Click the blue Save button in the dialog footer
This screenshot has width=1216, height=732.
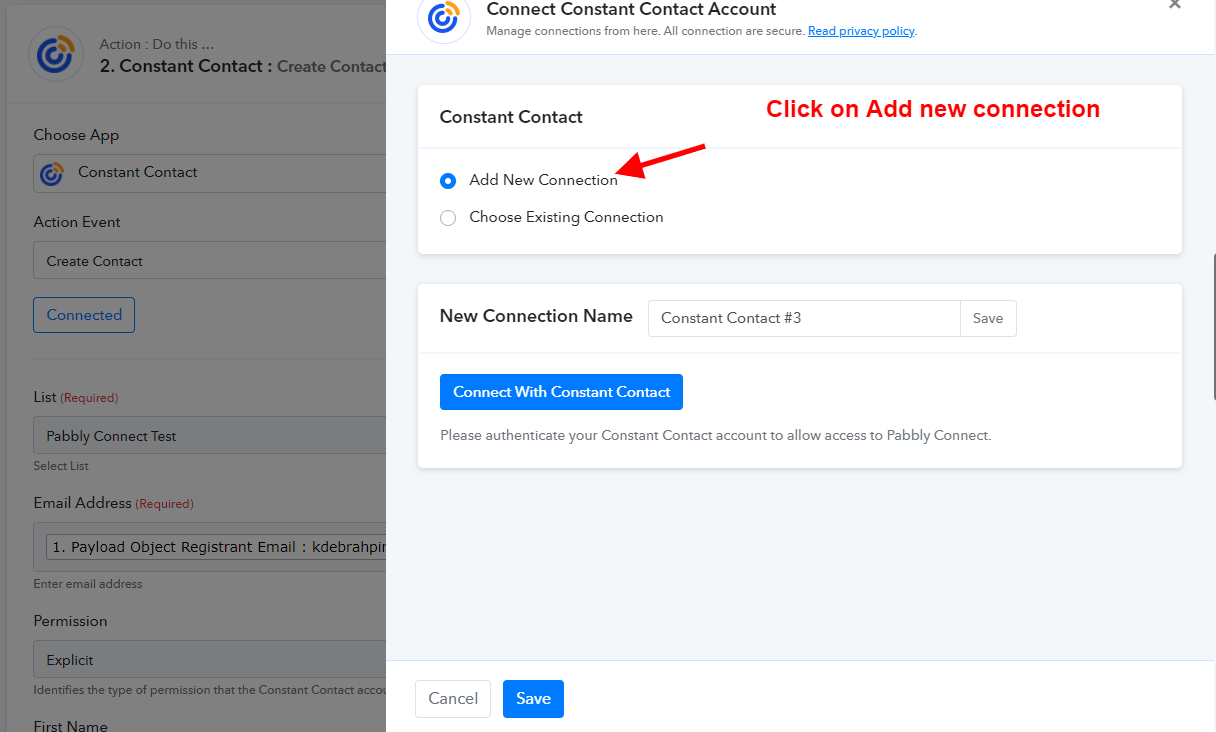point(533,699)
